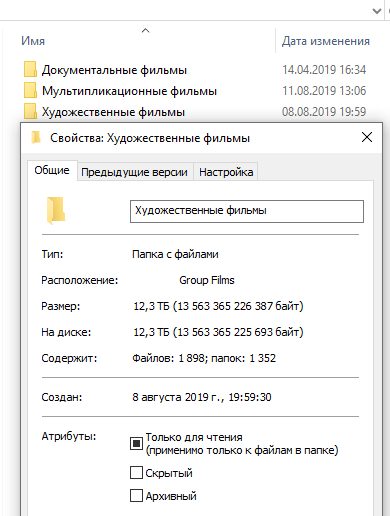390x516 pixels.
Task: Click the sort arrow above the Имя column
Action: pos(145,31)
